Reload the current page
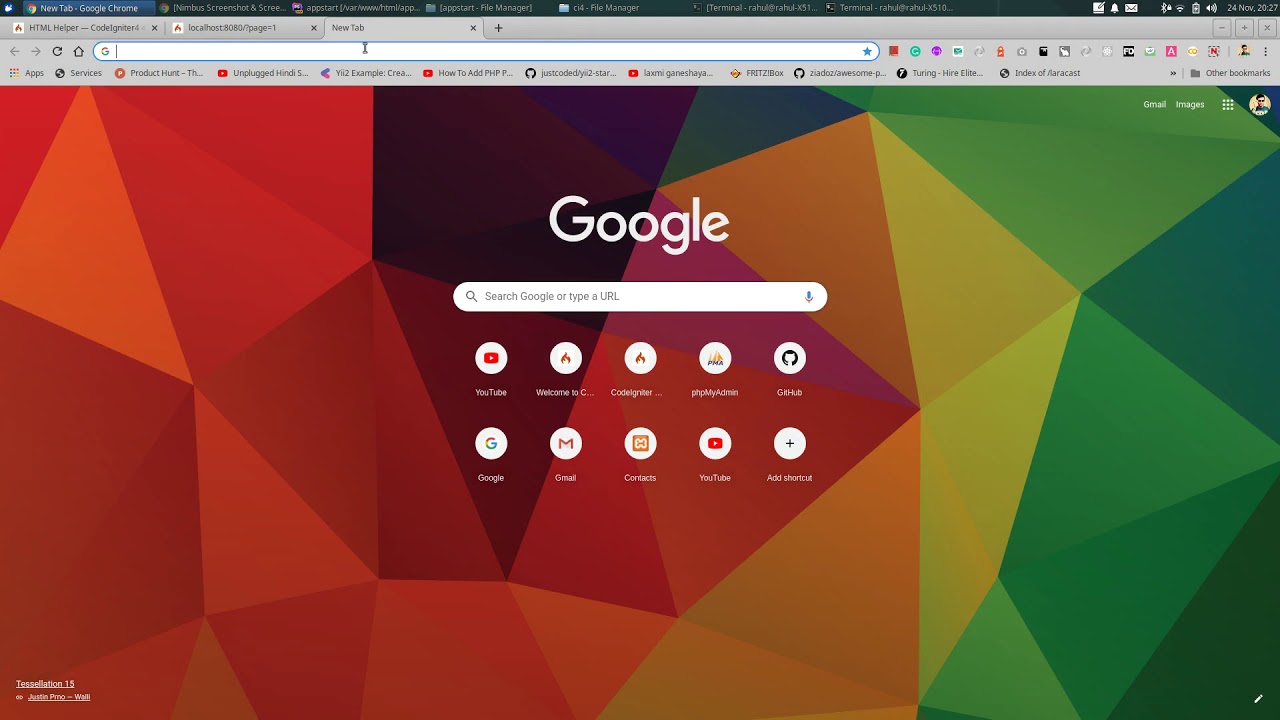1280x720 pixels. (57, 51)
